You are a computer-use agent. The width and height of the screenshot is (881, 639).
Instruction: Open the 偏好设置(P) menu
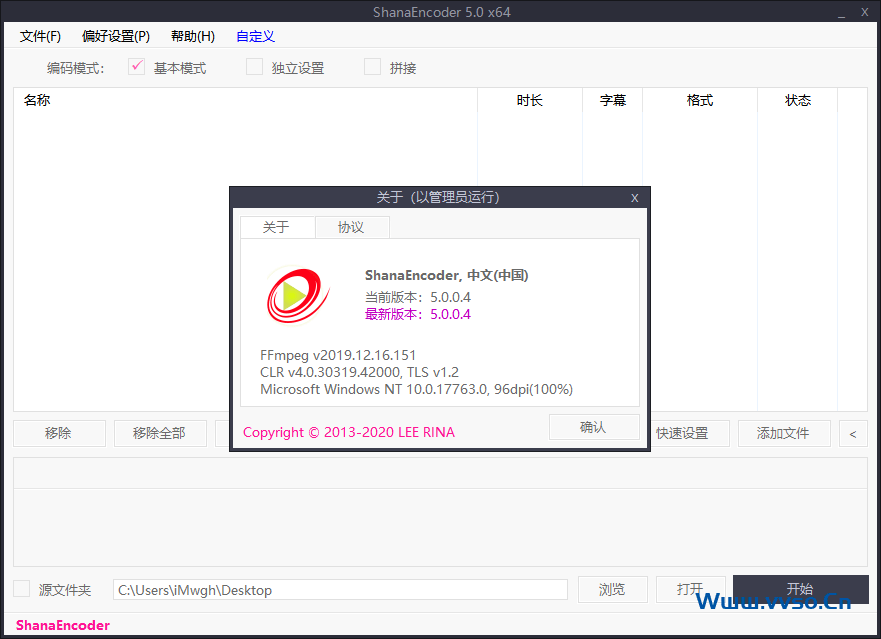pyautogui.click(x=115, y=36)
